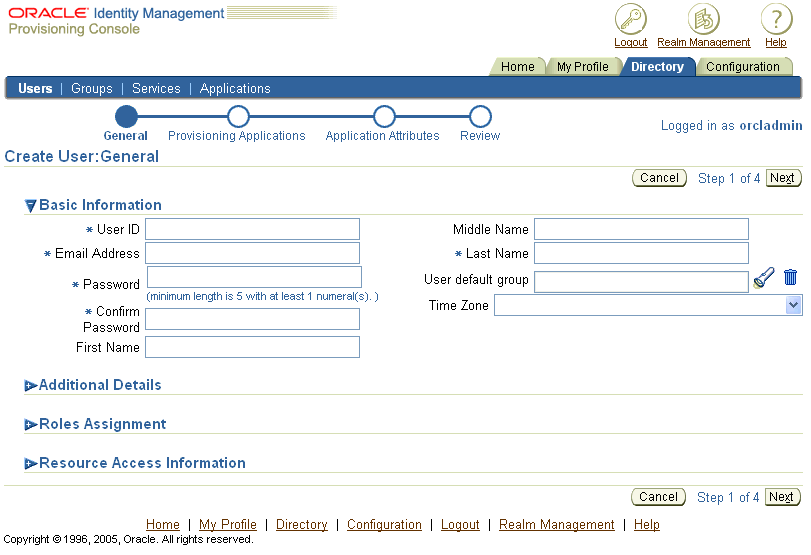811x555 pixels.
Task: Expand Resource Access Information section
Action: (x=31, y=464)
